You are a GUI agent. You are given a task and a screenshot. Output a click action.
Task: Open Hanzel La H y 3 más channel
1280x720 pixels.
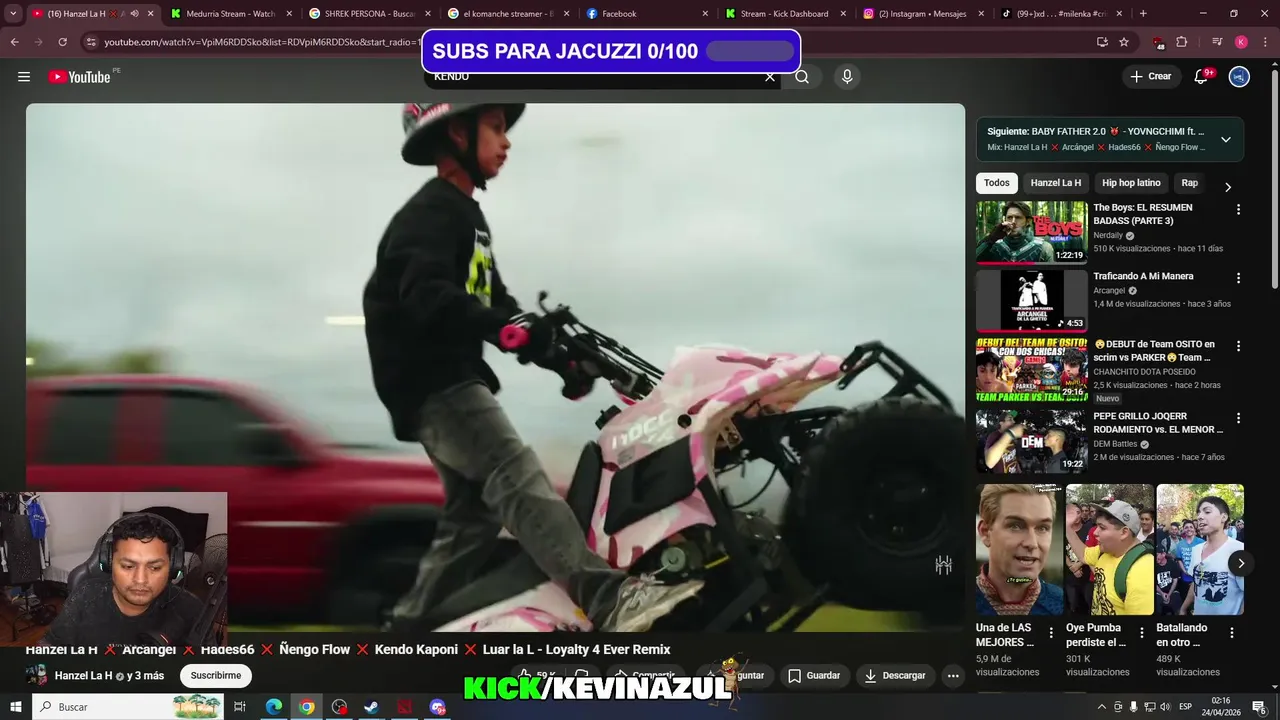coord(109,676)
